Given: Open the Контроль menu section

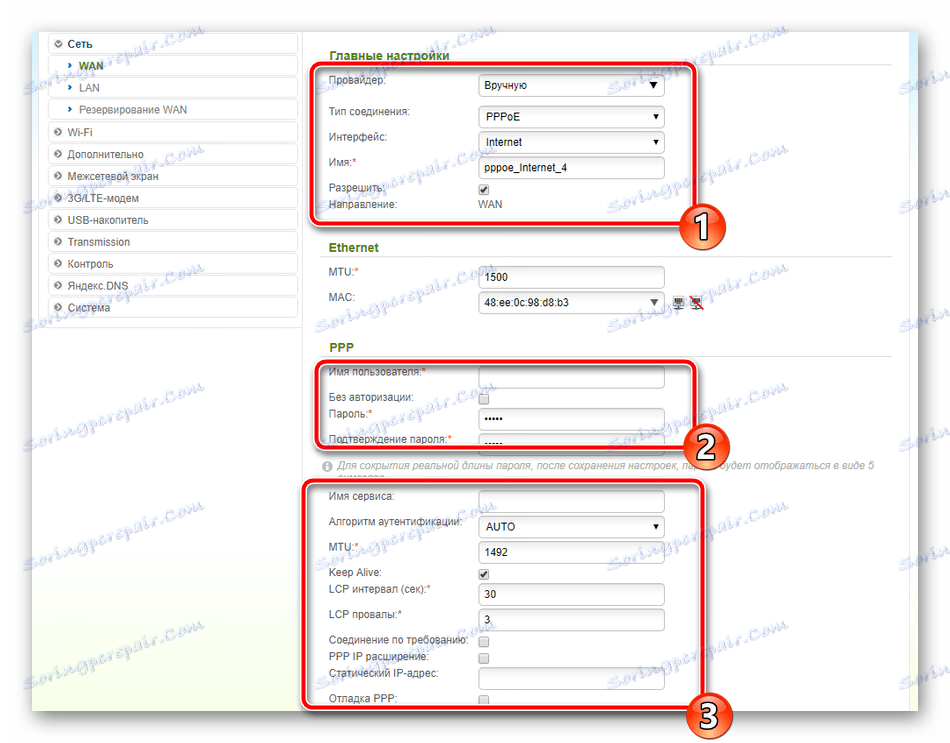Looking at the screenshot, I should [173, 264].
